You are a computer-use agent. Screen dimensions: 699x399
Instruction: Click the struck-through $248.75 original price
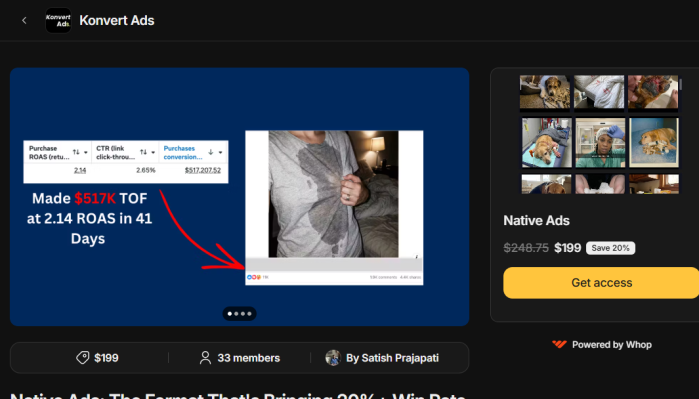click(x=526, y=248)
